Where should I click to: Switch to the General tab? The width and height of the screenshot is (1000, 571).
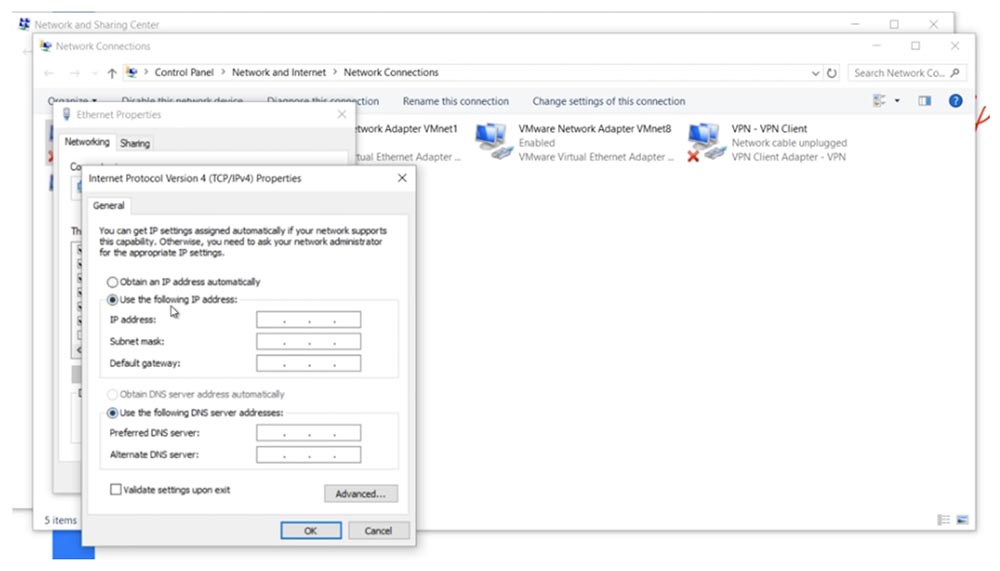pyautogui.click(x=108, y=205)
